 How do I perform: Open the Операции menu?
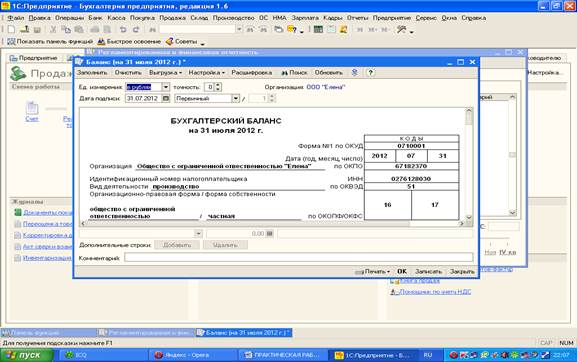pos(70,18)
